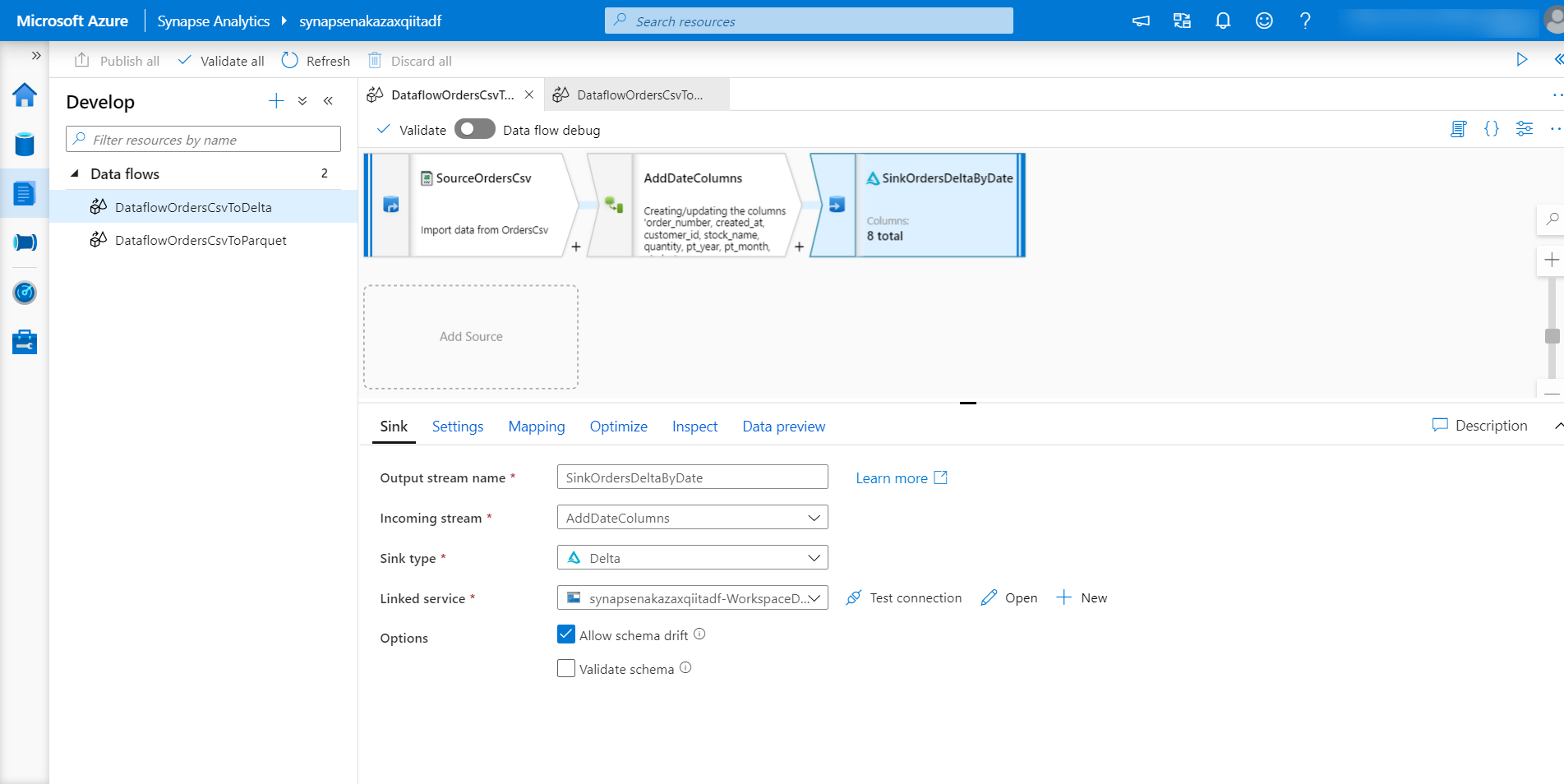The width and height of the screenshot is (1564, 784).
Task: Expand the left navigation sidebar
Action: point(36,56)
